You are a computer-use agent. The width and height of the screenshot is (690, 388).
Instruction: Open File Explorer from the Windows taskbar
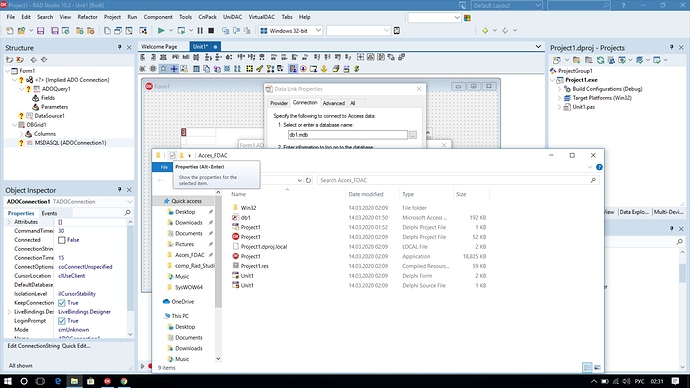click(74, 381)
